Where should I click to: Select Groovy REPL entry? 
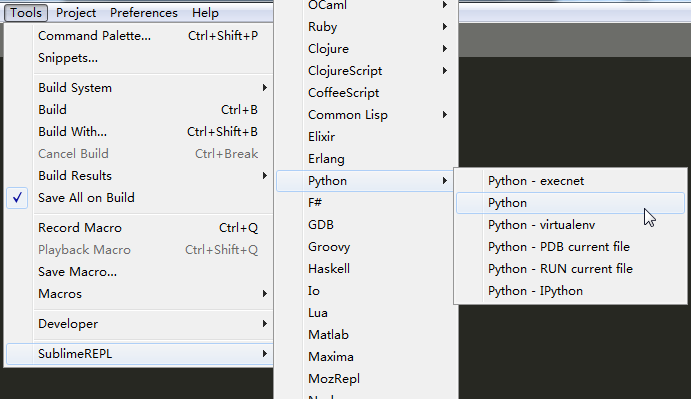(x=366, y=247)
